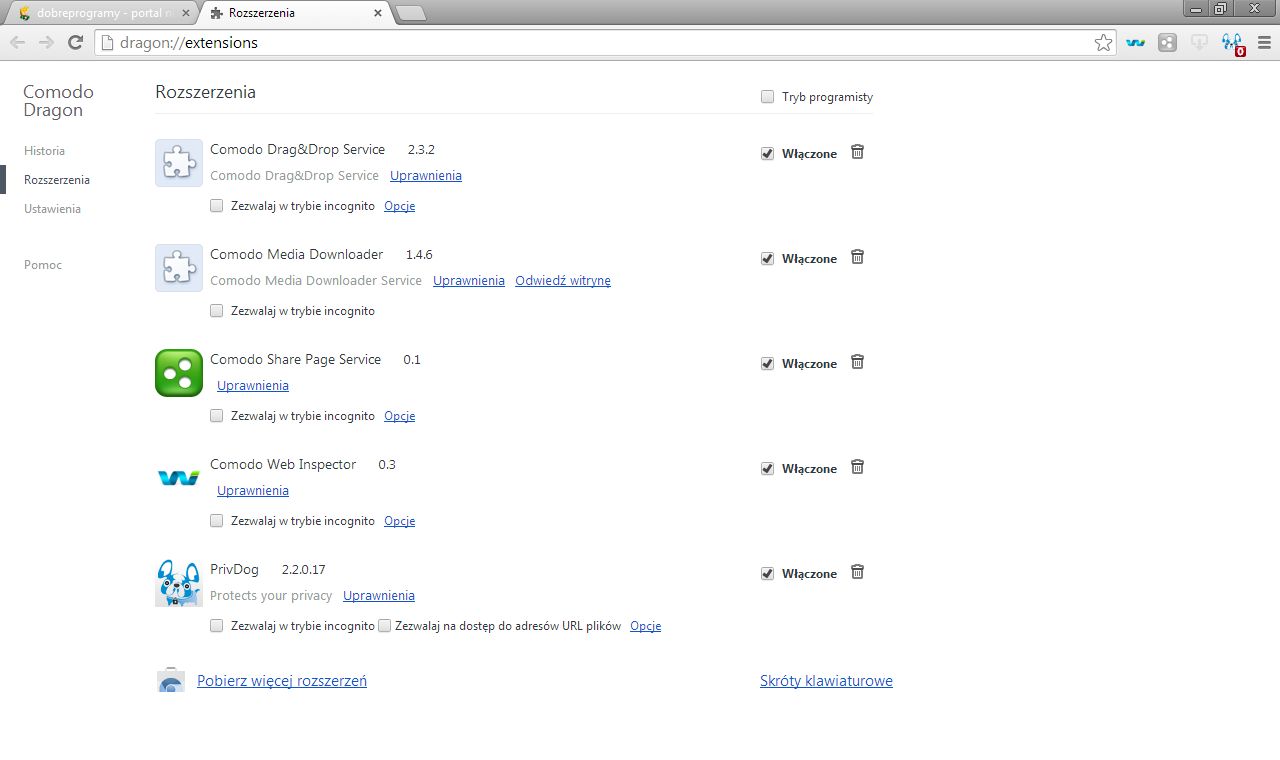Enable Tryb programisty checkbox
This screenshot has width=1280, height=760.
pyautogui.click(x=768, y=97)
